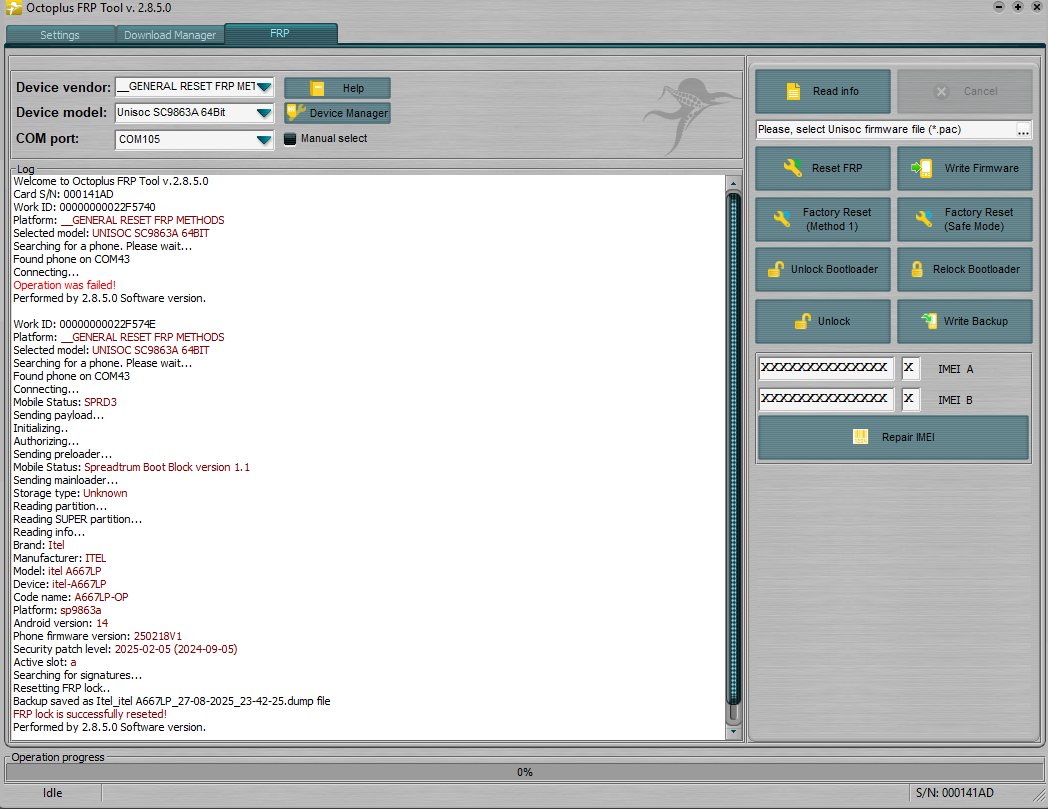1048x809 pixels.
Task: Click the wrench icon on Reset FRP
Action: coord(792,168)
